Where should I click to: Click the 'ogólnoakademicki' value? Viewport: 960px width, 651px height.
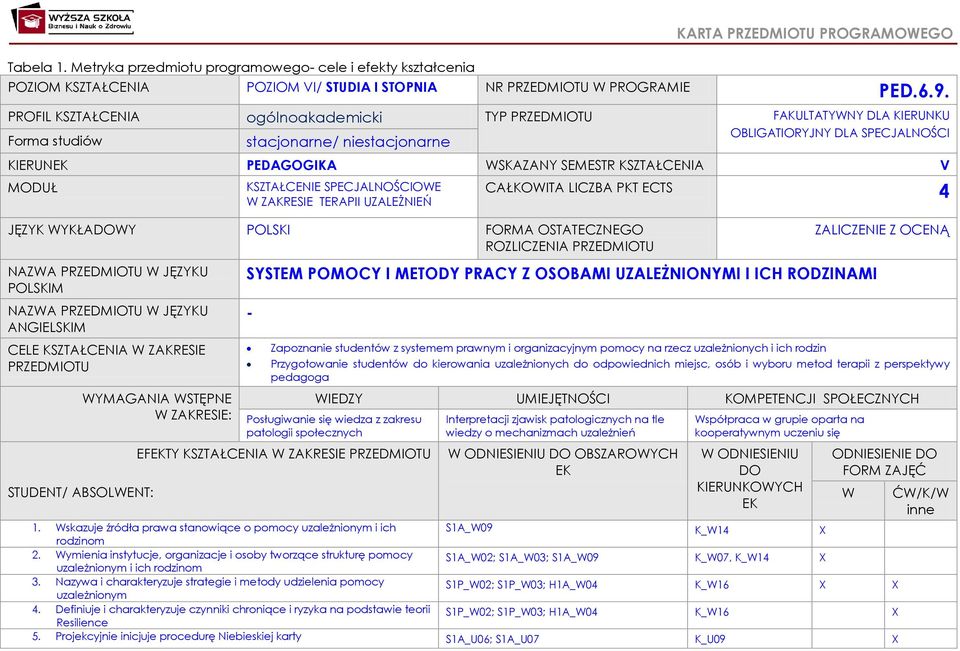coord(314,117)
